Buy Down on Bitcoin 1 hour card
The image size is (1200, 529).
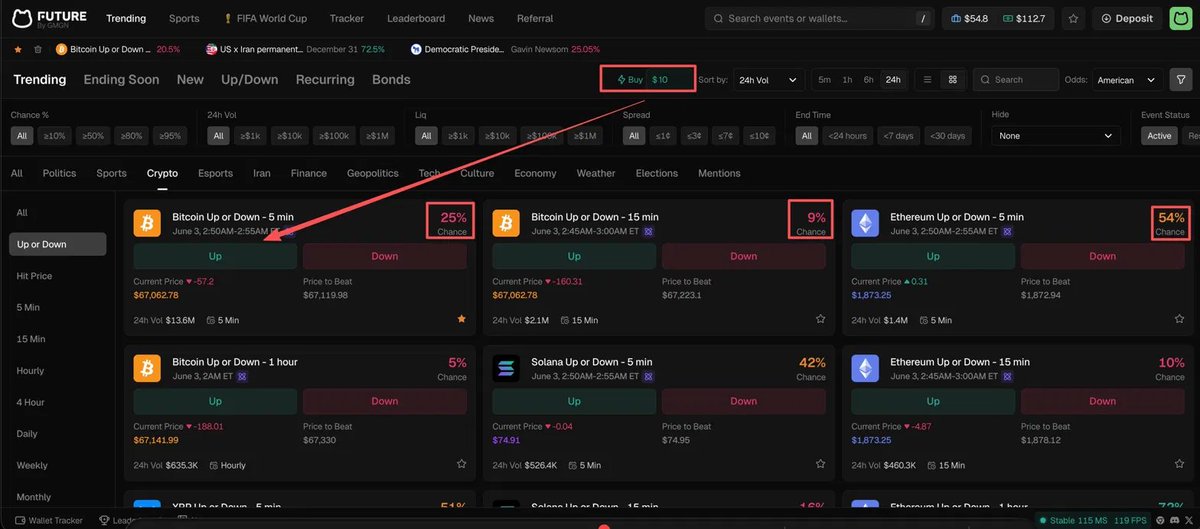coord(385,401)
